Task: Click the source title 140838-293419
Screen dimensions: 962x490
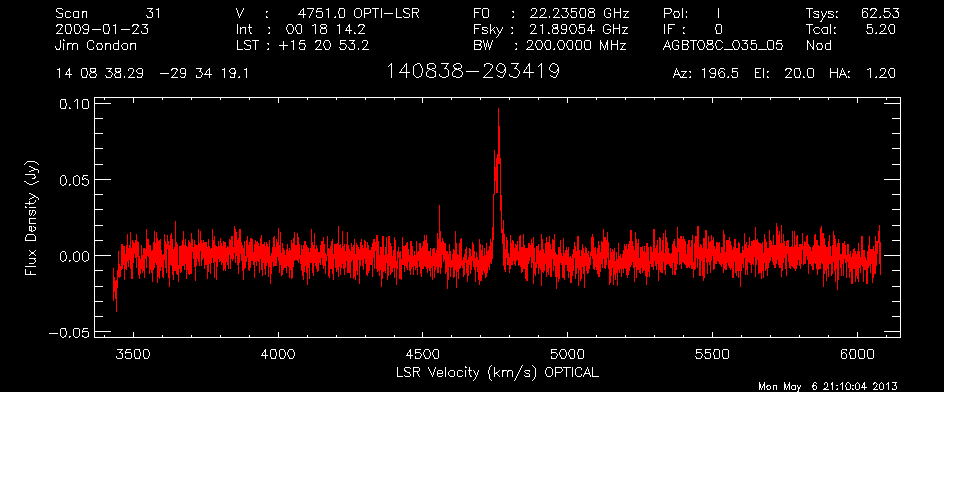Action: pos(472,71)
